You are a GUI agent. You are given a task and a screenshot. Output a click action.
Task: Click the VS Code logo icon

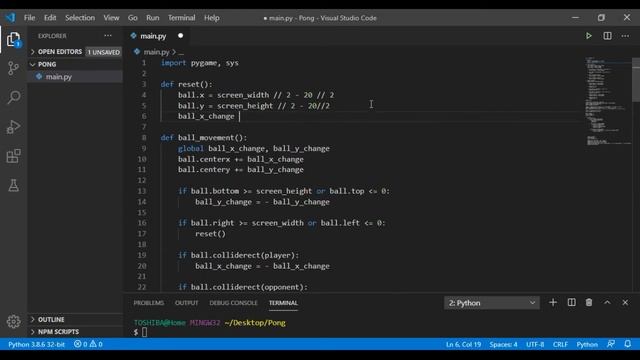(x=10, y=18)
